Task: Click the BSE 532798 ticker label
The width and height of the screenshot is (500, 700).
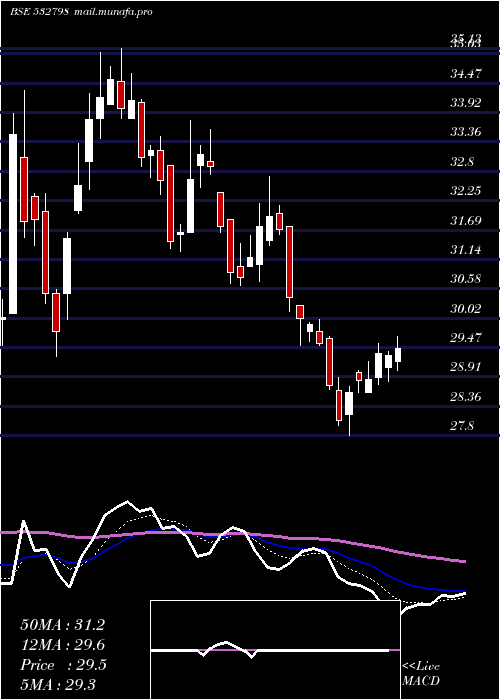Action: pos(39,12)
